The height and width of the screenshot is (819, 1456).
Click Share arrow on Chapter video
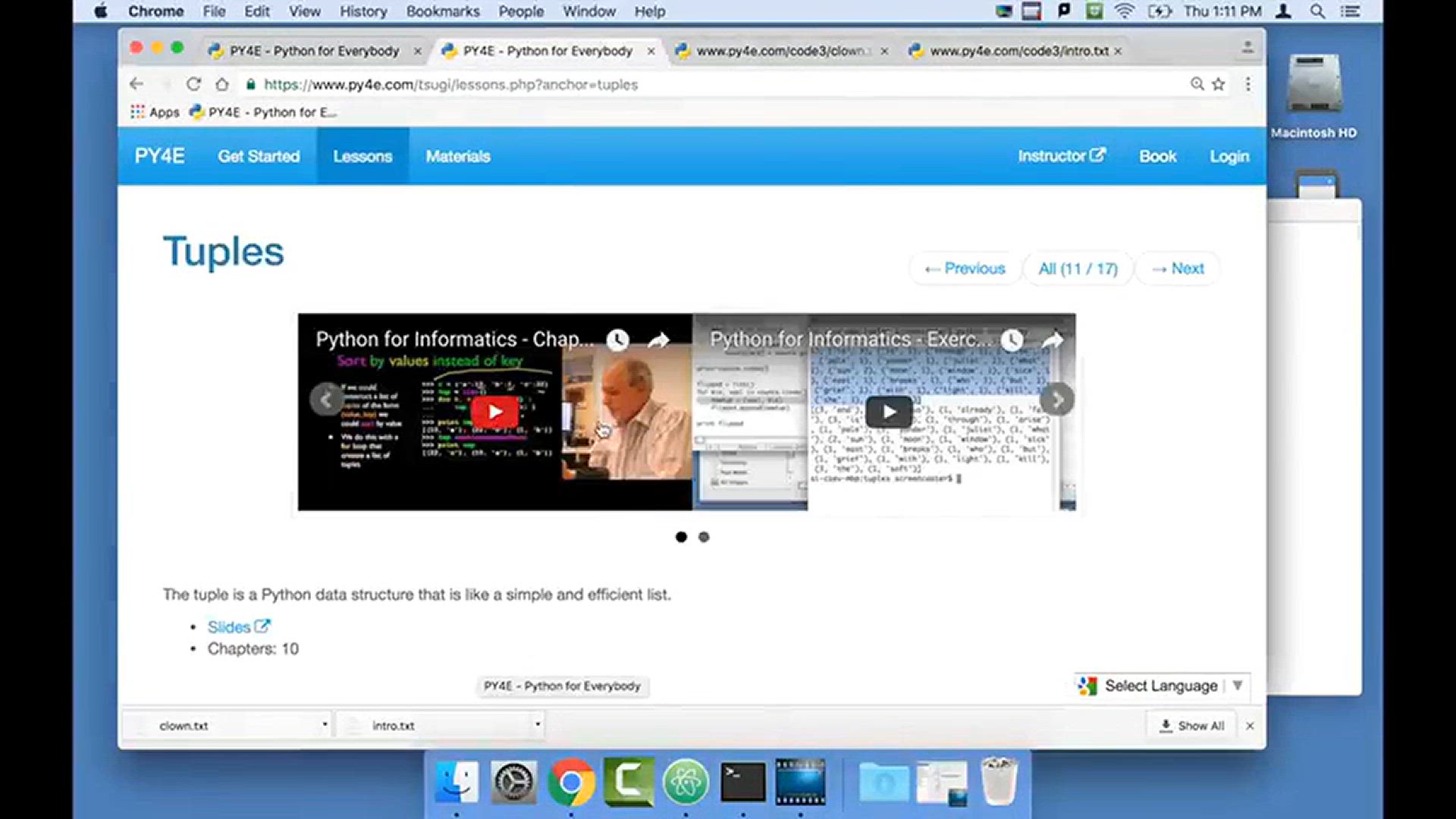[x=658, y=340]
